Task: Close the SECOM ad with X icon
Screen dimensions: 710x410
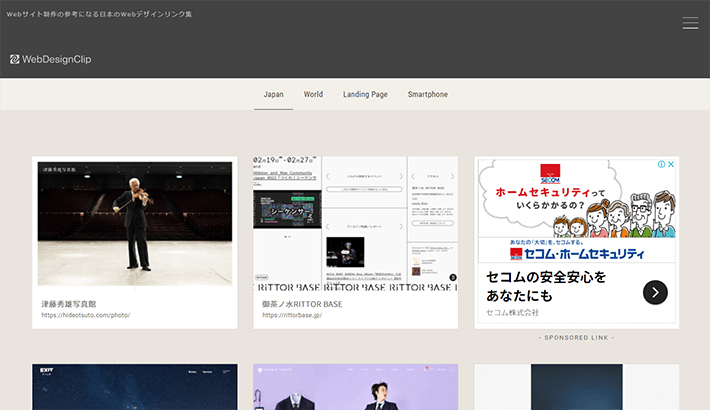Action: pos(671,164)
